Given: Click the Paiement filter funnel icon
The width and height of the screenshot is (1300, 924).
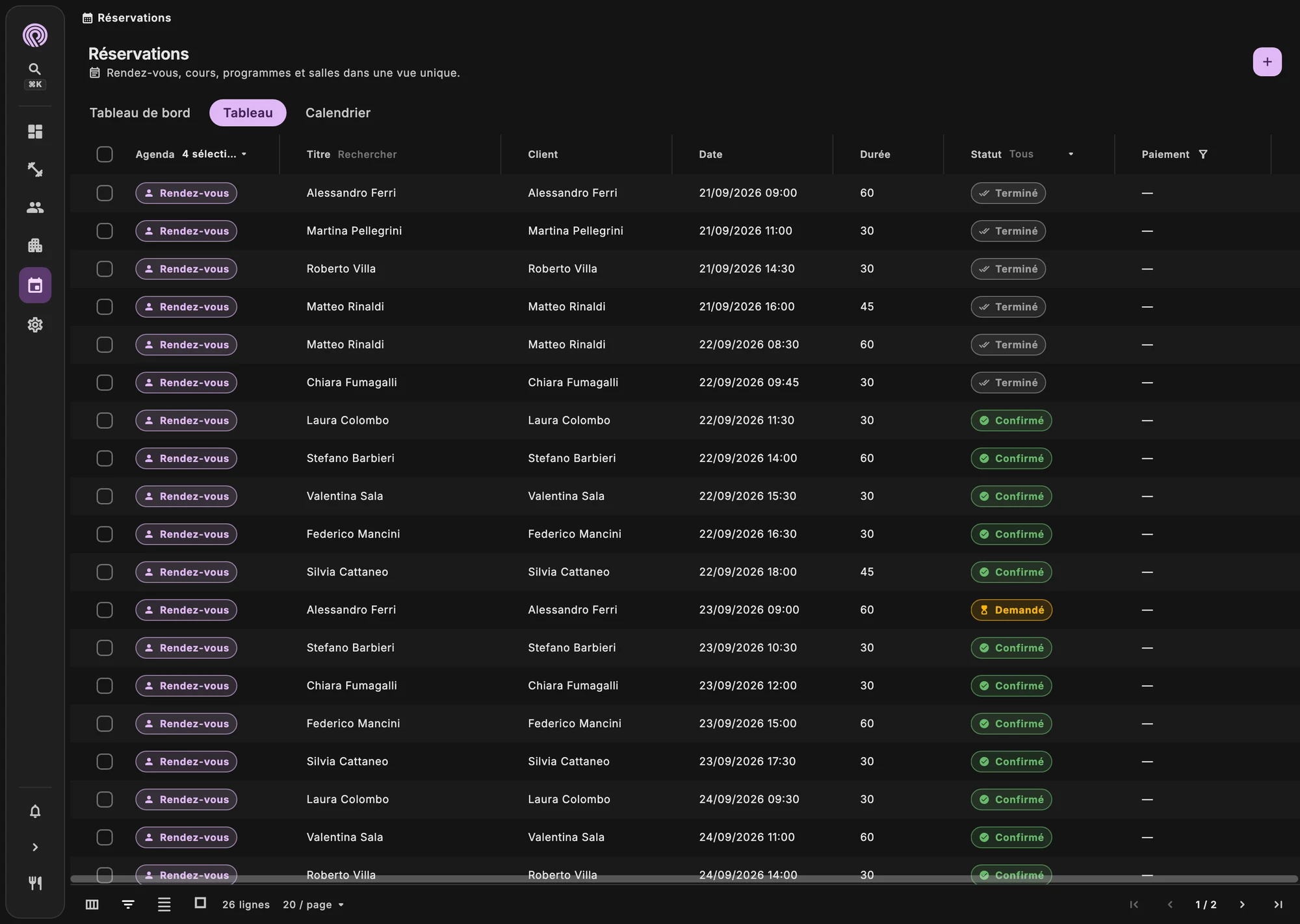Looking at the screenshot, I should pyautogui.click(x=1203, y=155).
